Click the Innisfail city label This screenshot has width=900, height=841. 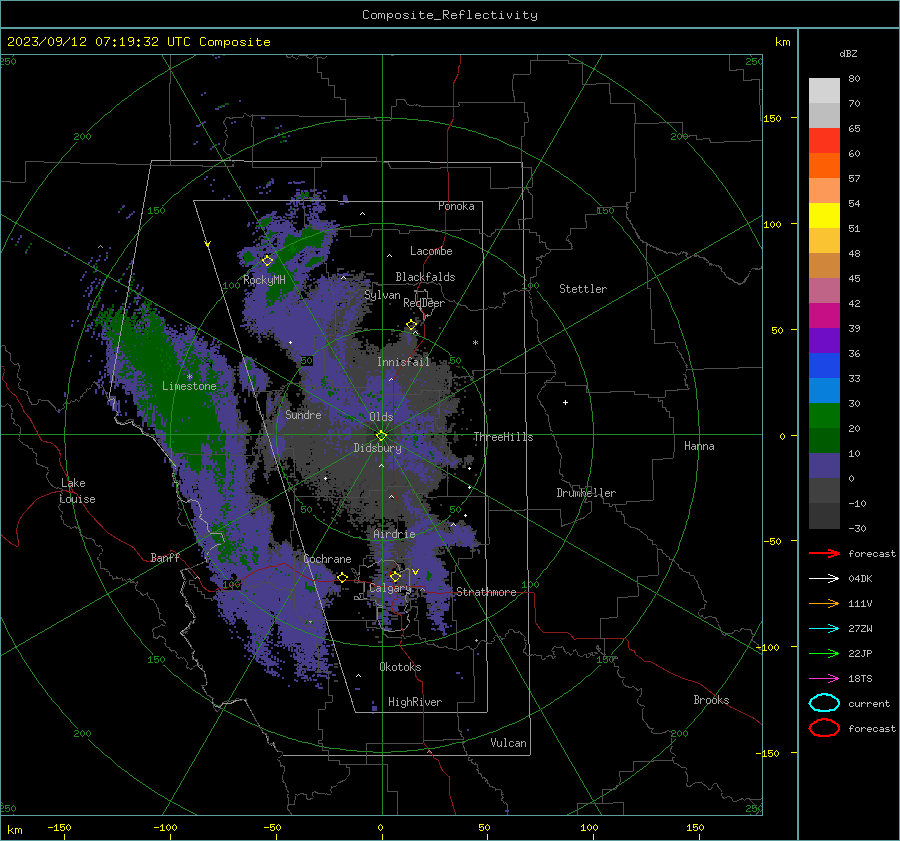pos(403,362)
